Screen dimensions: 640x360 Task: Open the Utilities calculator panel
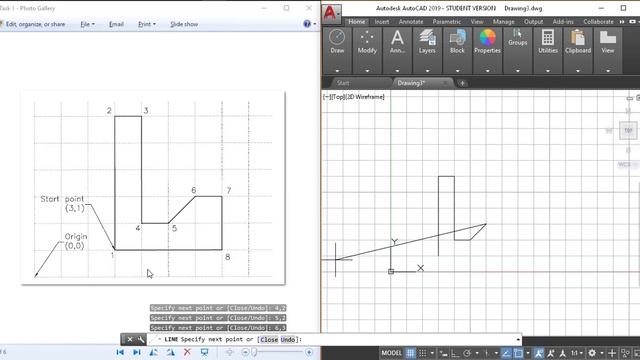(548, 42)
